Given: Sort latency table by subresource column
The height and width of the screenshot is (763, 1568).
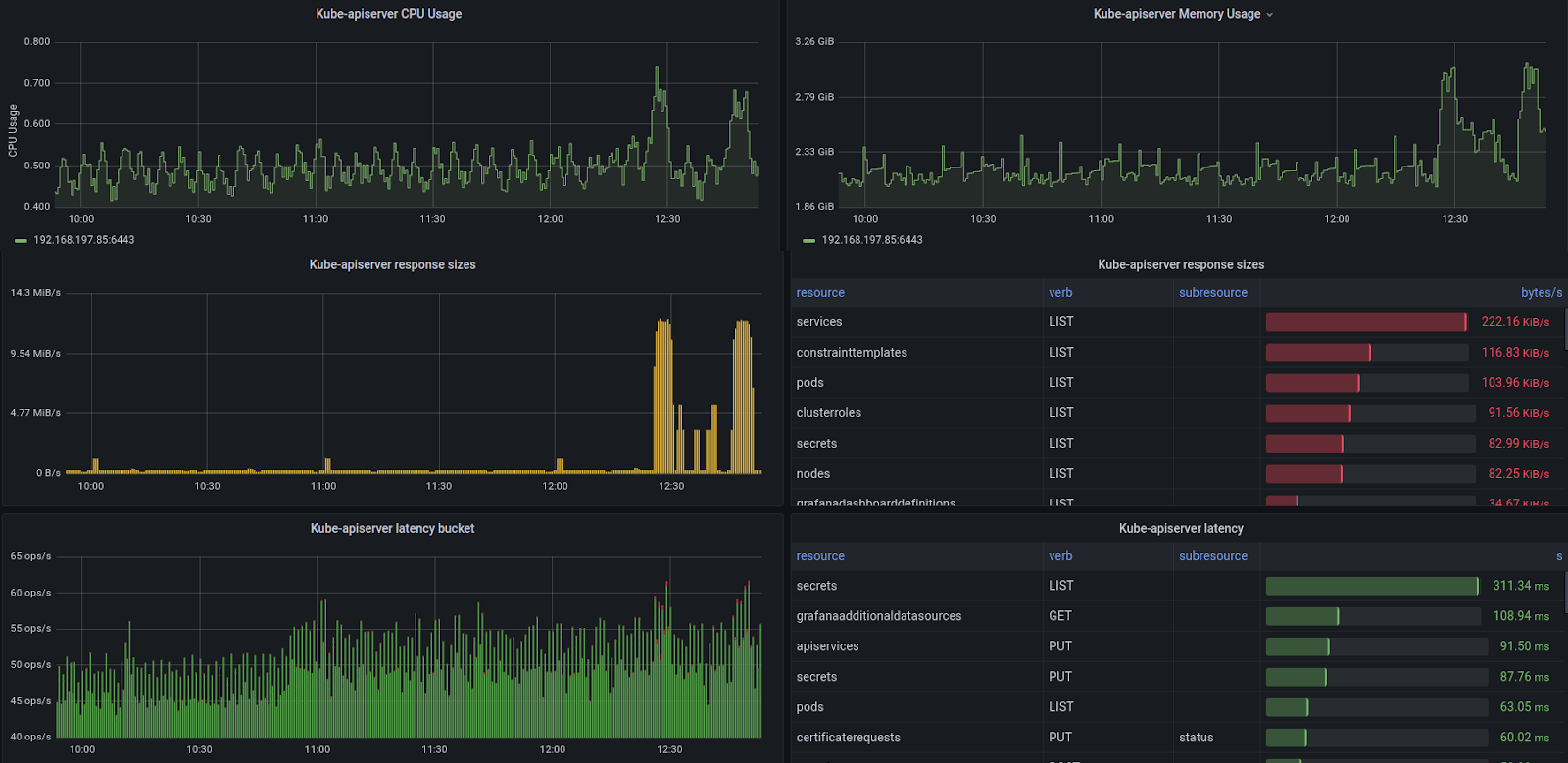Looking at the screenshot, I should pyautogui.click(x=1213, y=556).
